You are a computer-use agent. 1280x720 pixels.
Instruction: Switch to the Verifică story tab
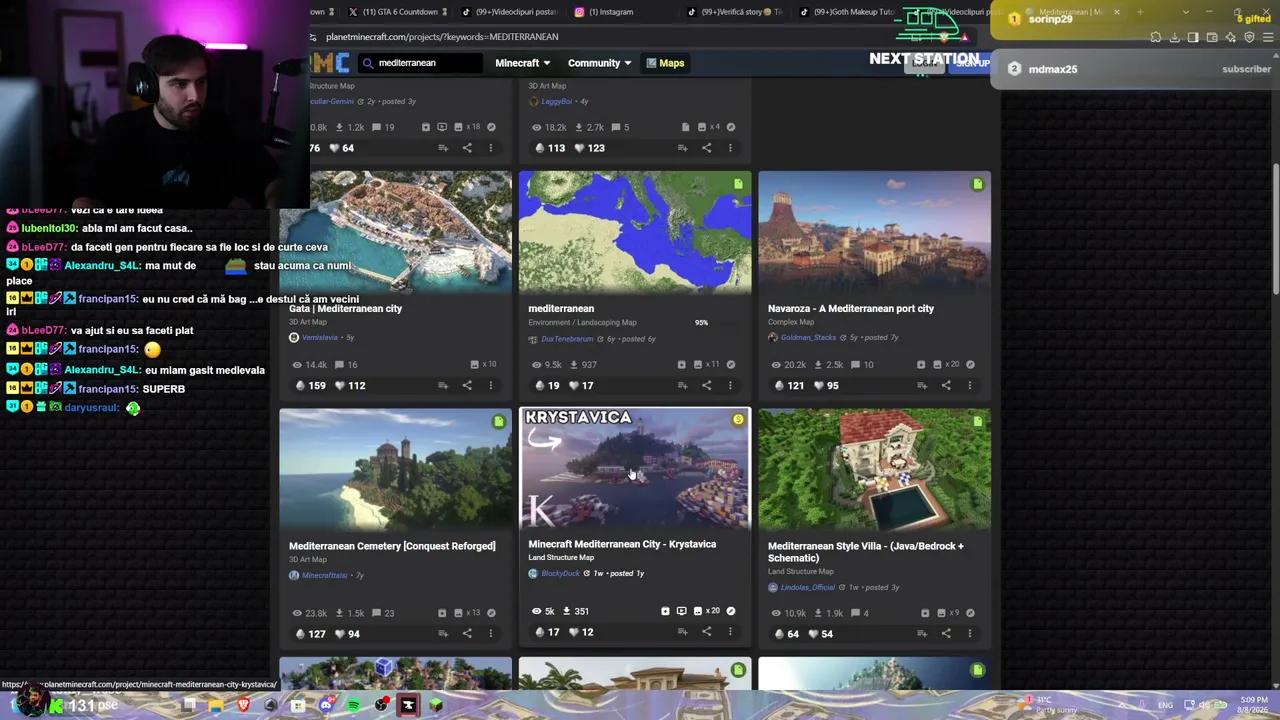pos(735,12)
